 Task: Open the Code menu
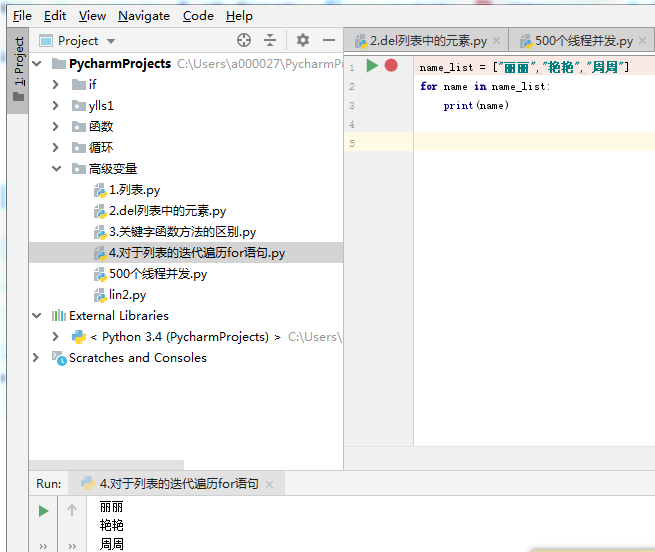coord(198,16)
